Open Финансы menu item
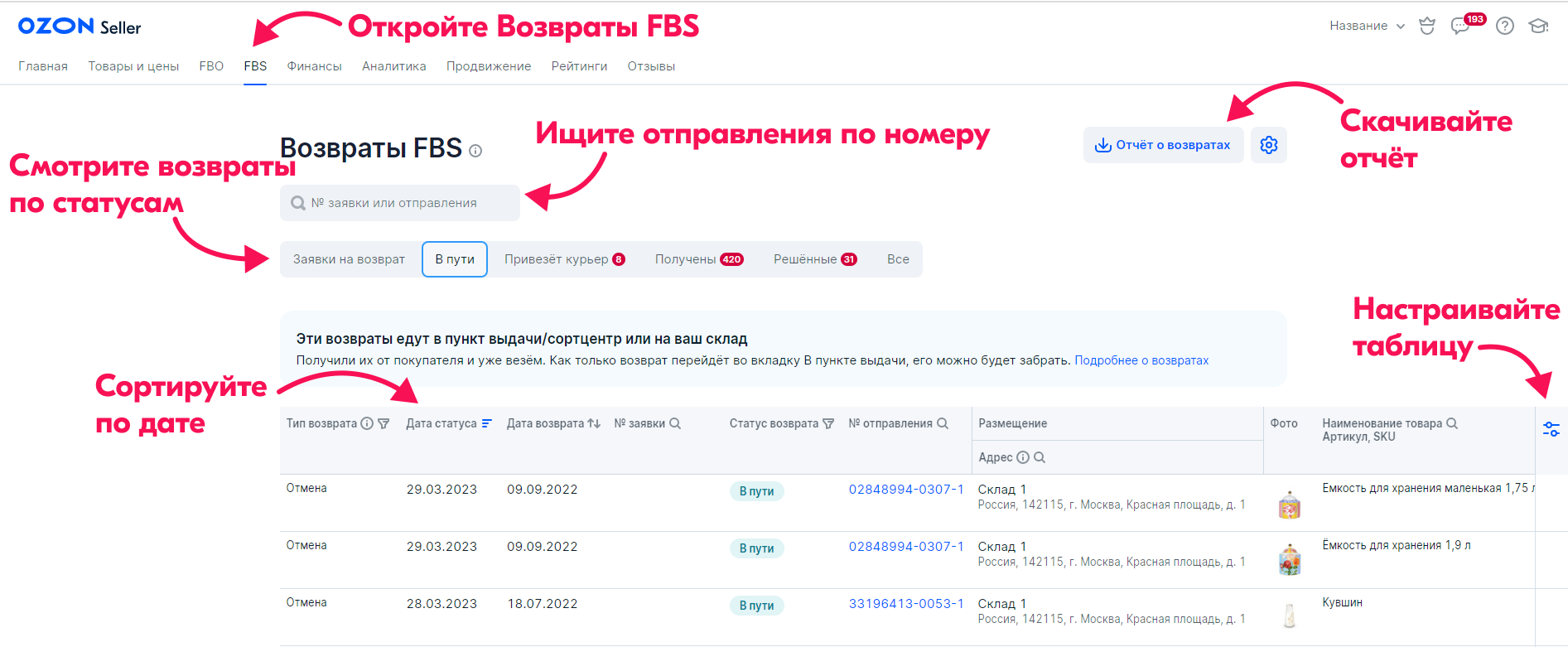Viewport: 1568px width, 647px height. pyautogui.click(x=314, y=66)
